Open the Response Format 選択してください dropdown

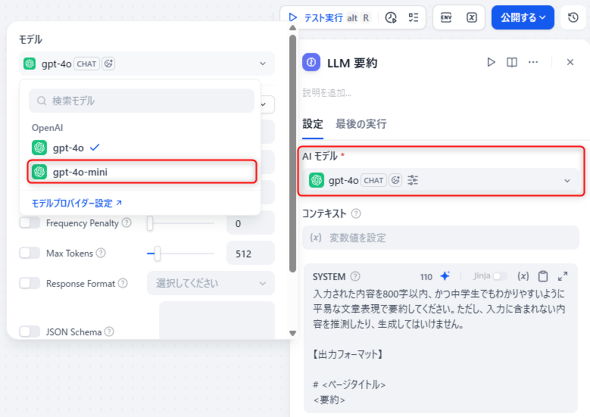click(x=211, y=283)
